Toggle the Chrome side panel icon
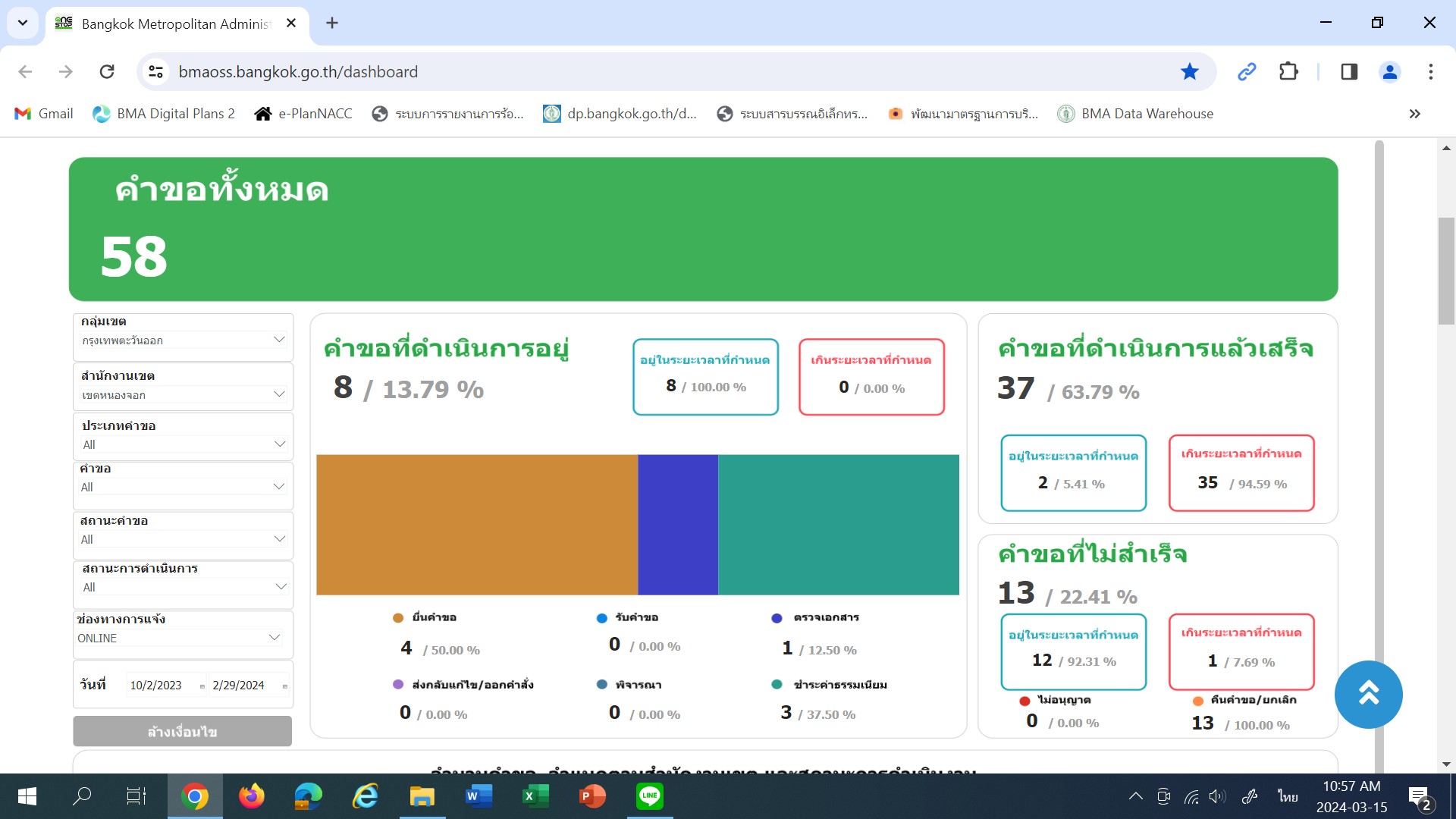The image size is (1456, 819). coord(1349,71)
